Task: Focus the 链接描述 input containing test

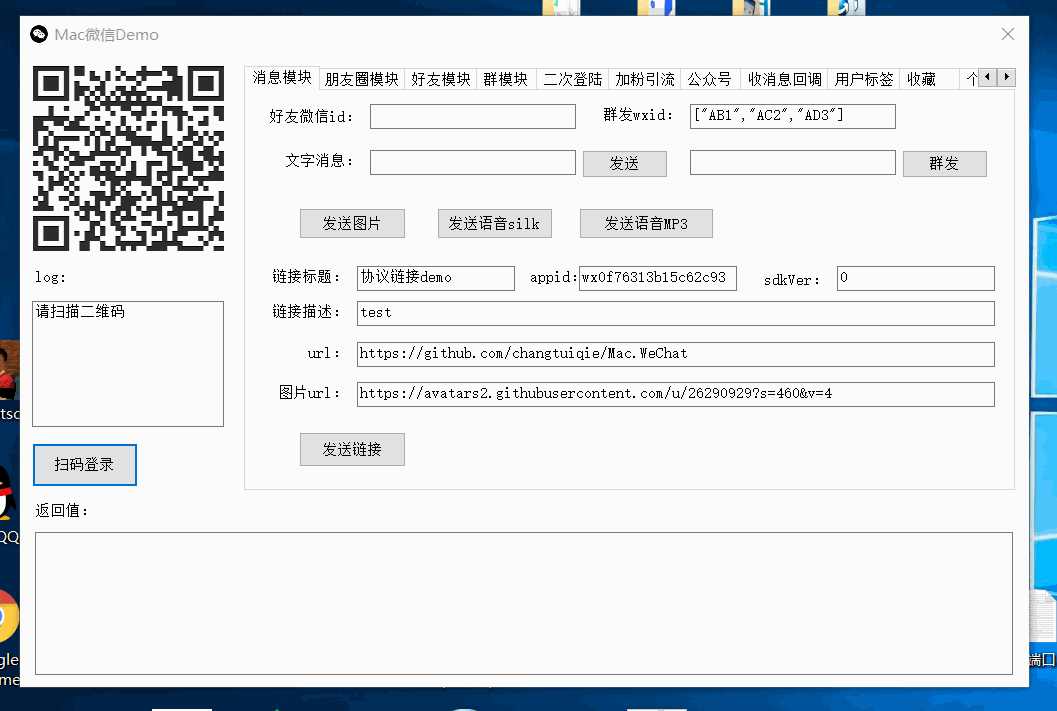Action: (x=675, y=313)
